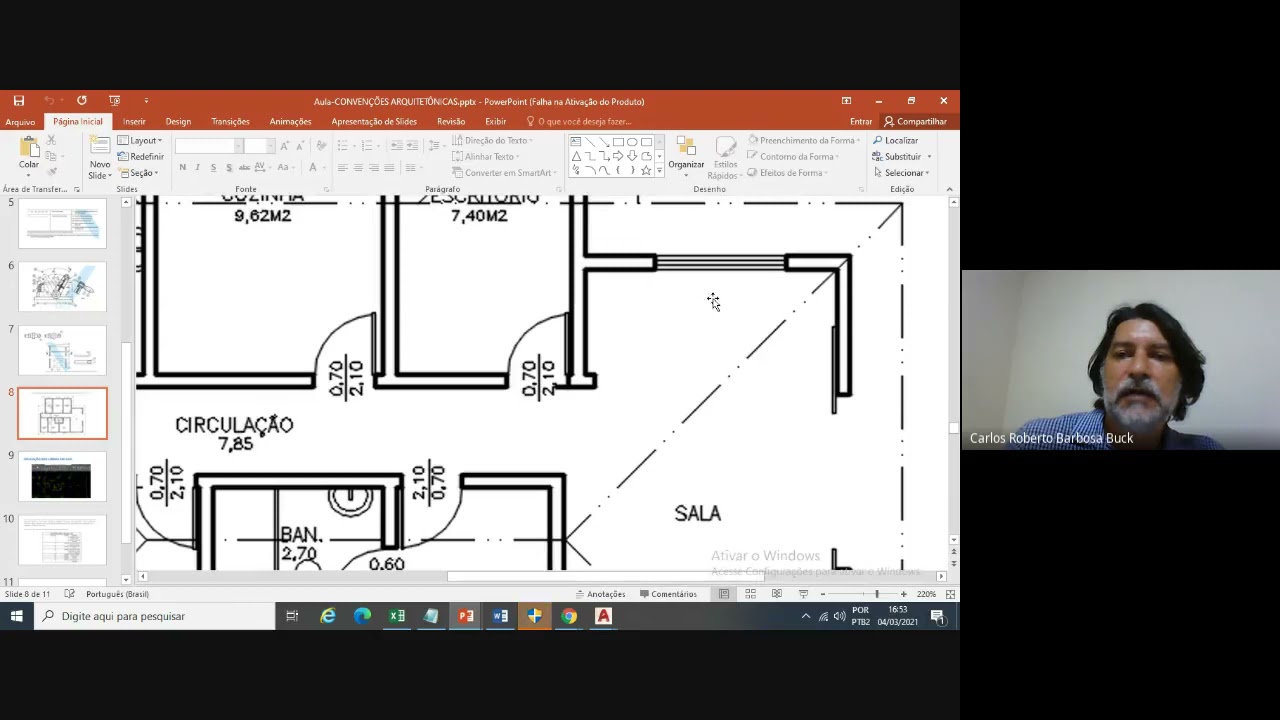Screen dimensions: 1280x720
Task: Go to the Apresentação de Slides tab
Action: 374,122
